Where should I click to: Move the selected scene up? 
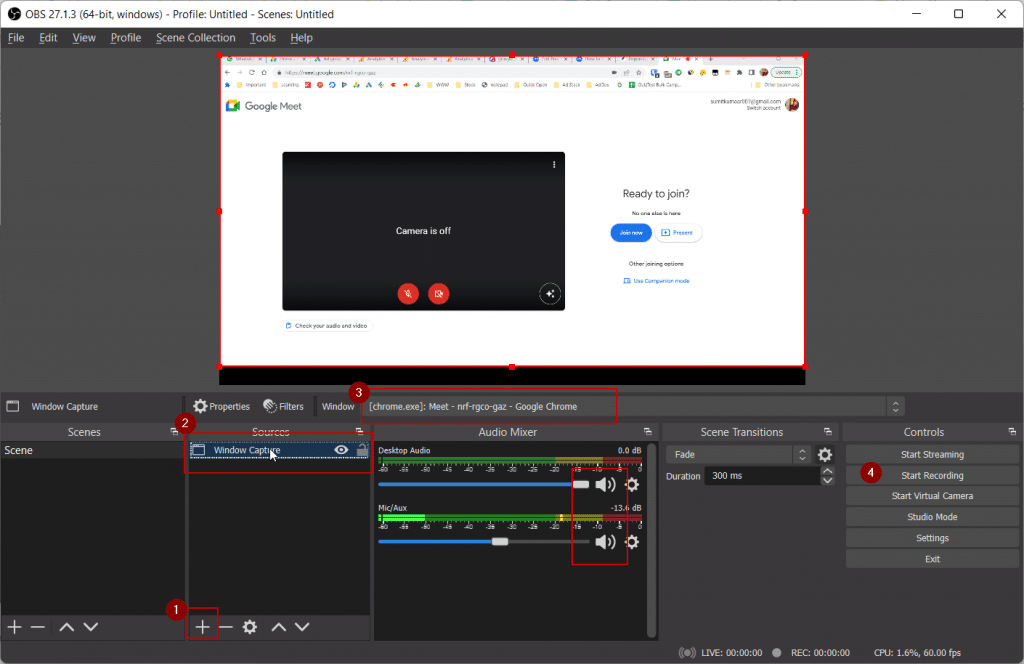(x=67, y=627)
